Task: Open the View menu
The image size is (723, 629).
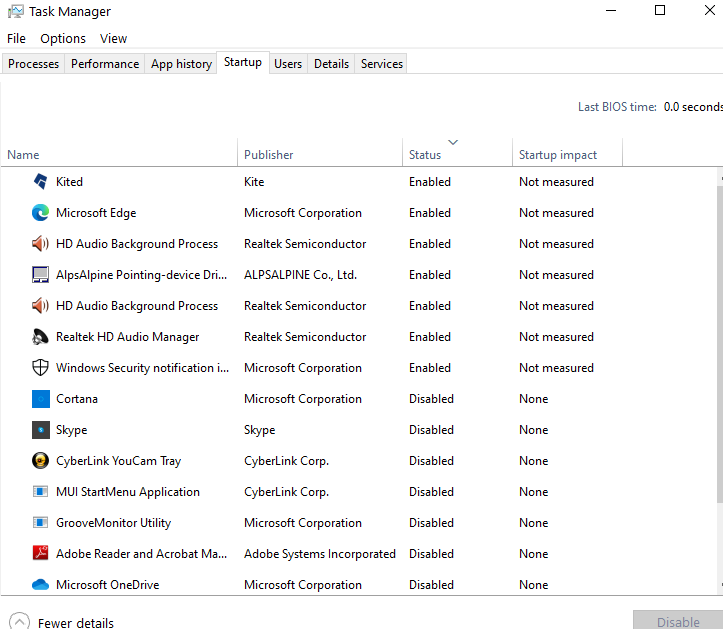Action: pos(113,38)
